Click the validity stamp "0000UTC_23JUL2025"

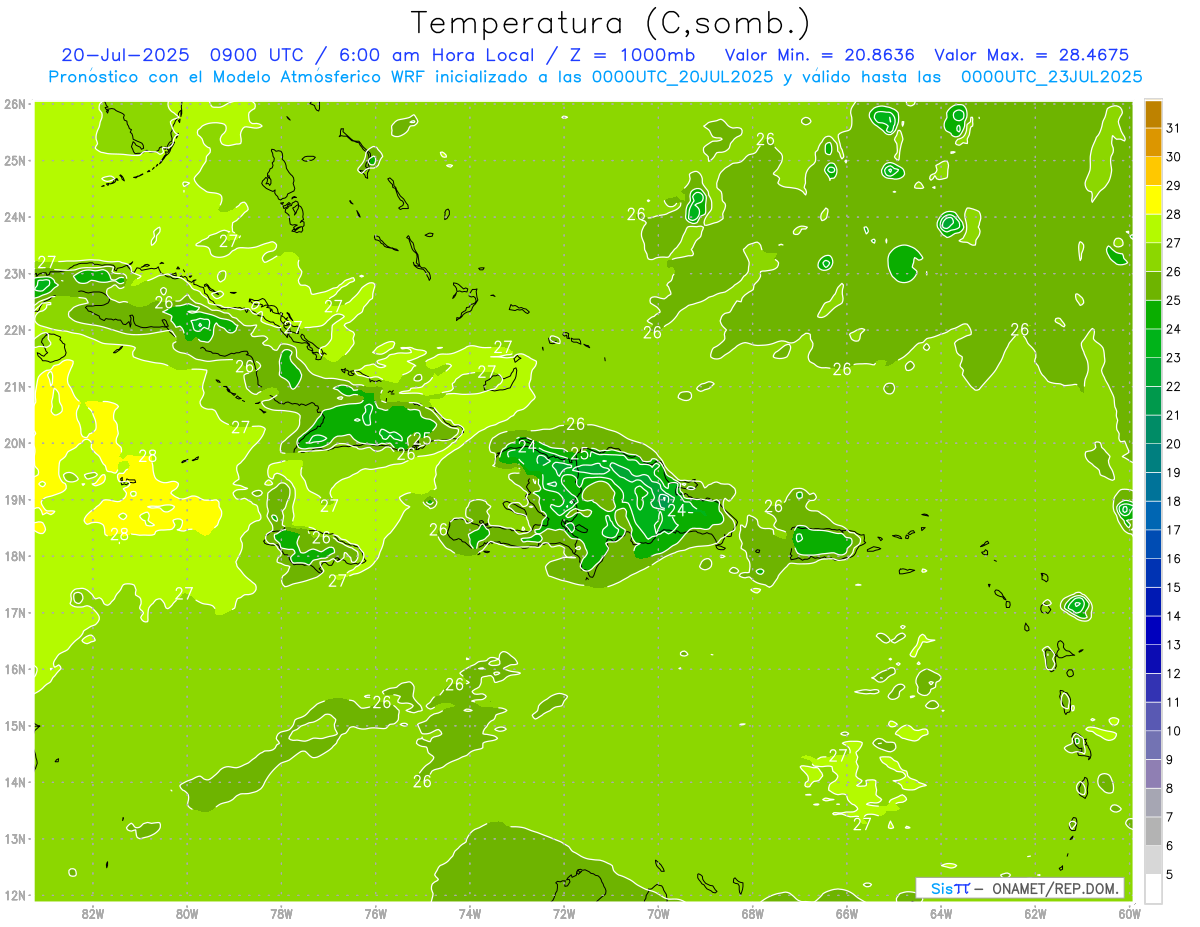tap(1051, 77)
